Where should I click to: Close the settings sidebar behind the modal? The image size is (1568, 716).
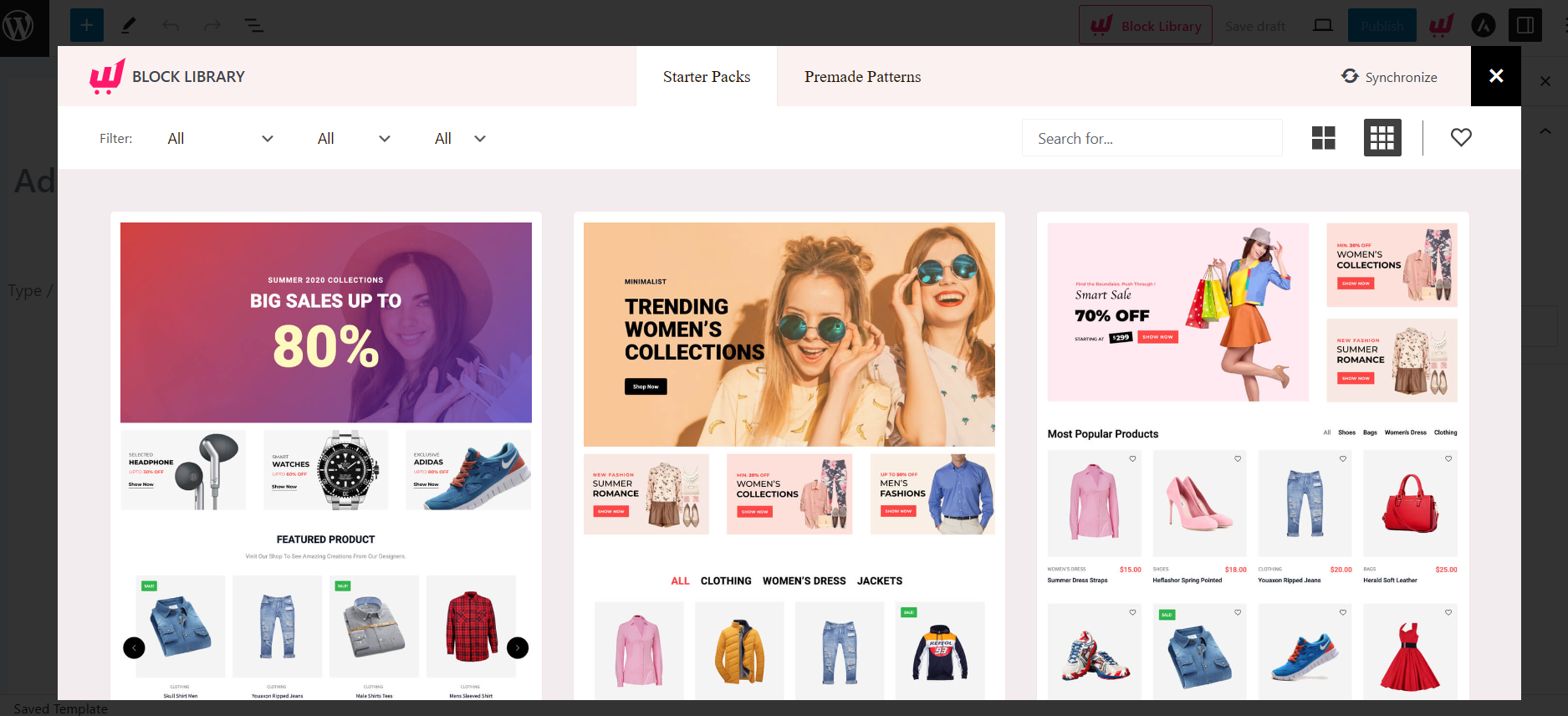[1545, 81]
